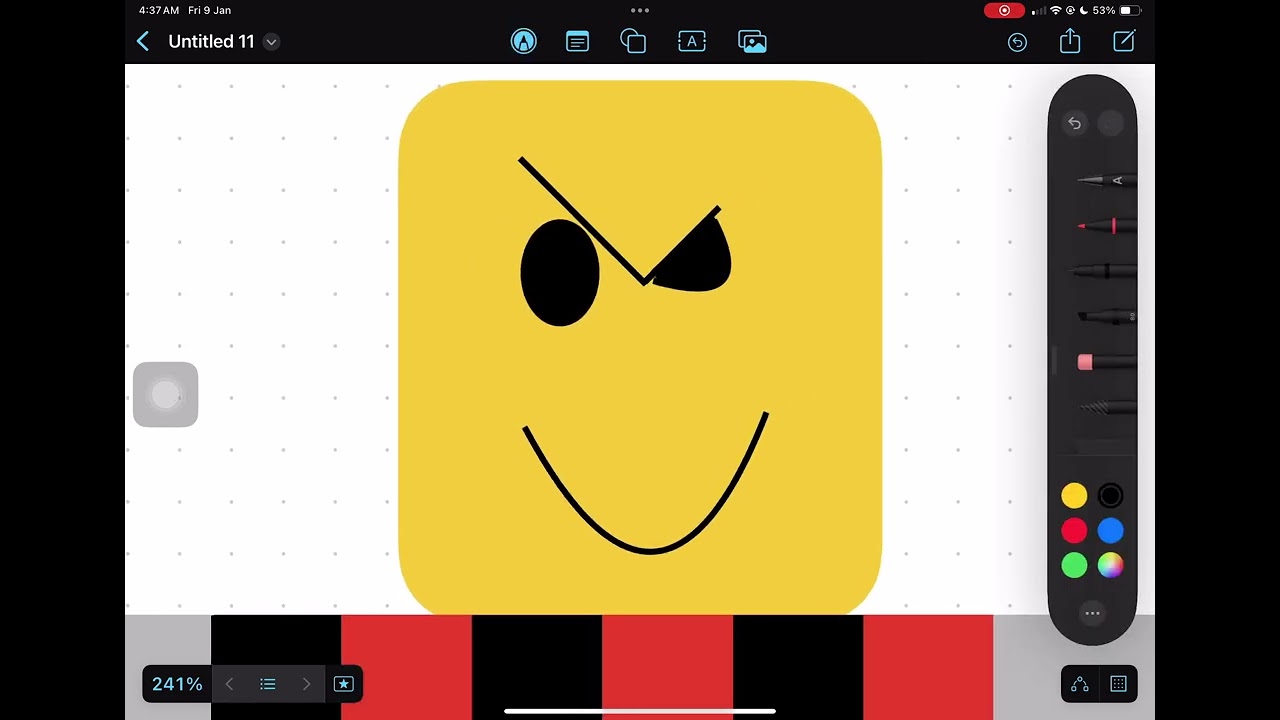Open the palette more options ellipsis

1092,613
